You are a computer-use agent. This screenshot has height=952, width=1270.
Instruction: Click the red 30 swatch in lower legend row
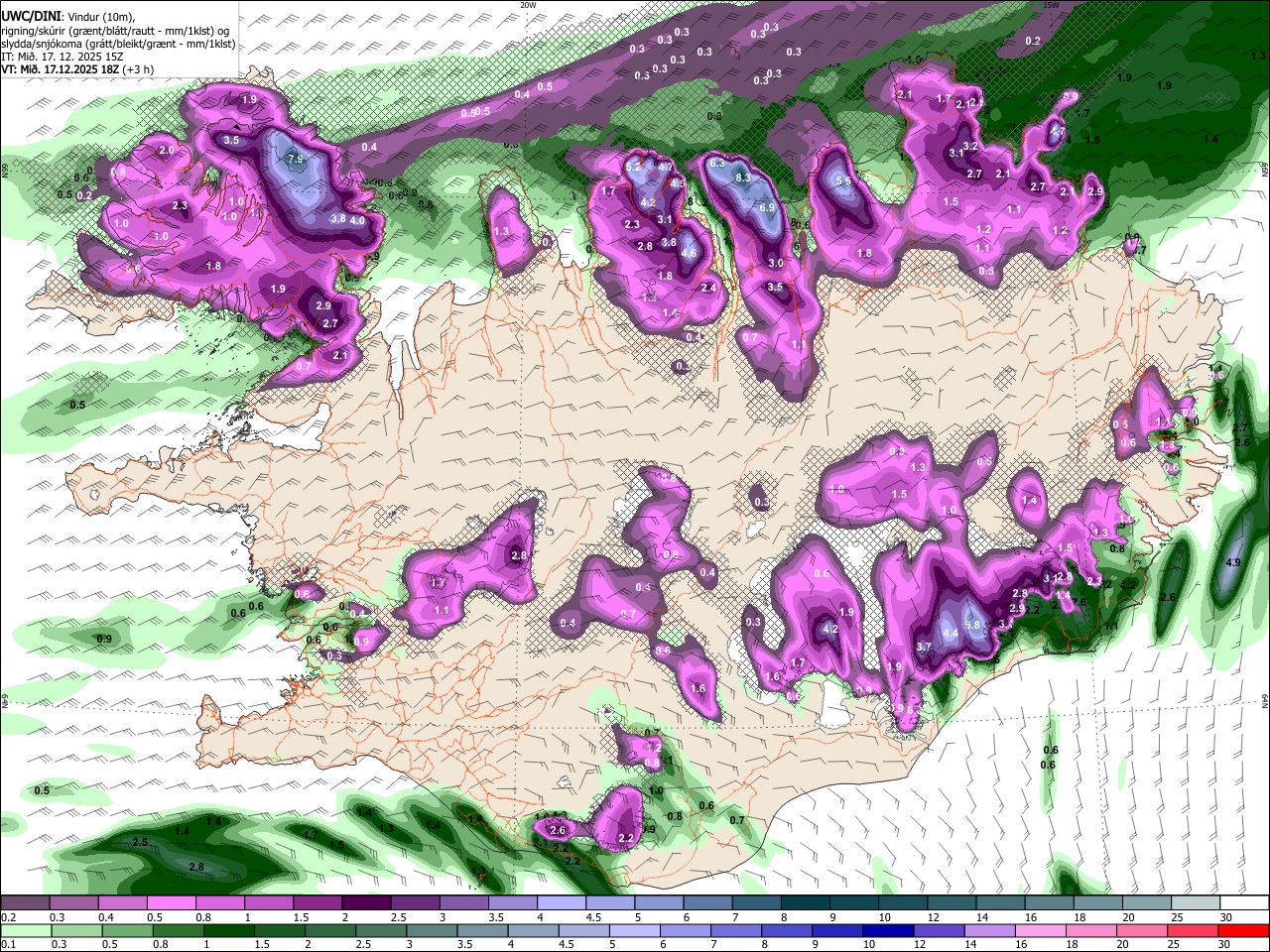[x=1244, y=930]
